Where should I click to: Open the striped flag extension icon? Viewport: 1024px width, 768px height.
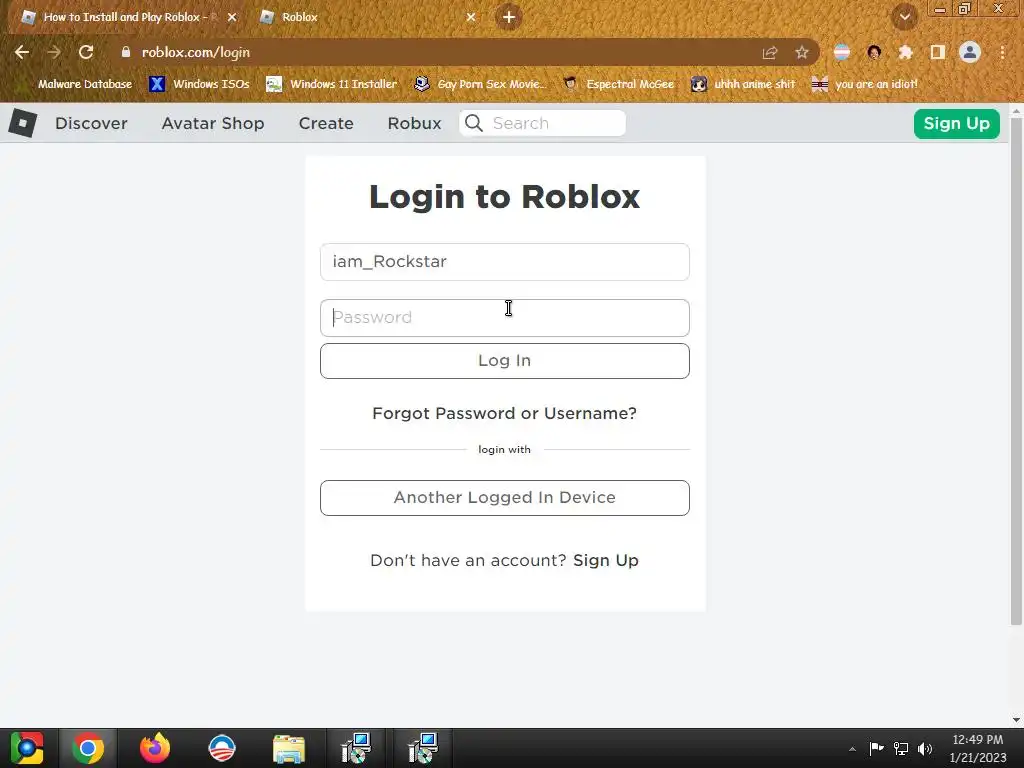point(842,52)
